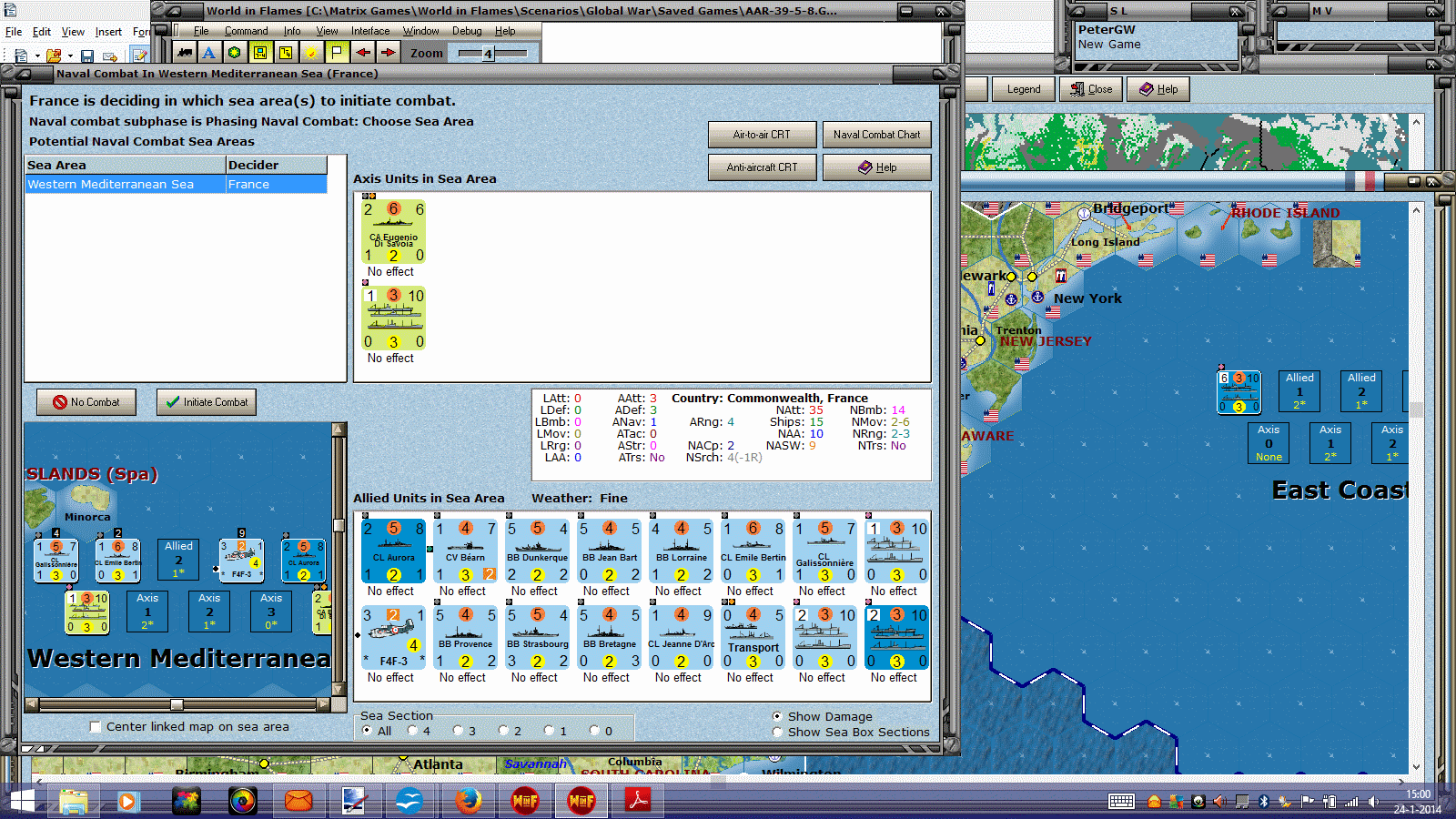Select the Axis convoy unit counter
The image size is (1456, 819).
[x=394, y=318]
